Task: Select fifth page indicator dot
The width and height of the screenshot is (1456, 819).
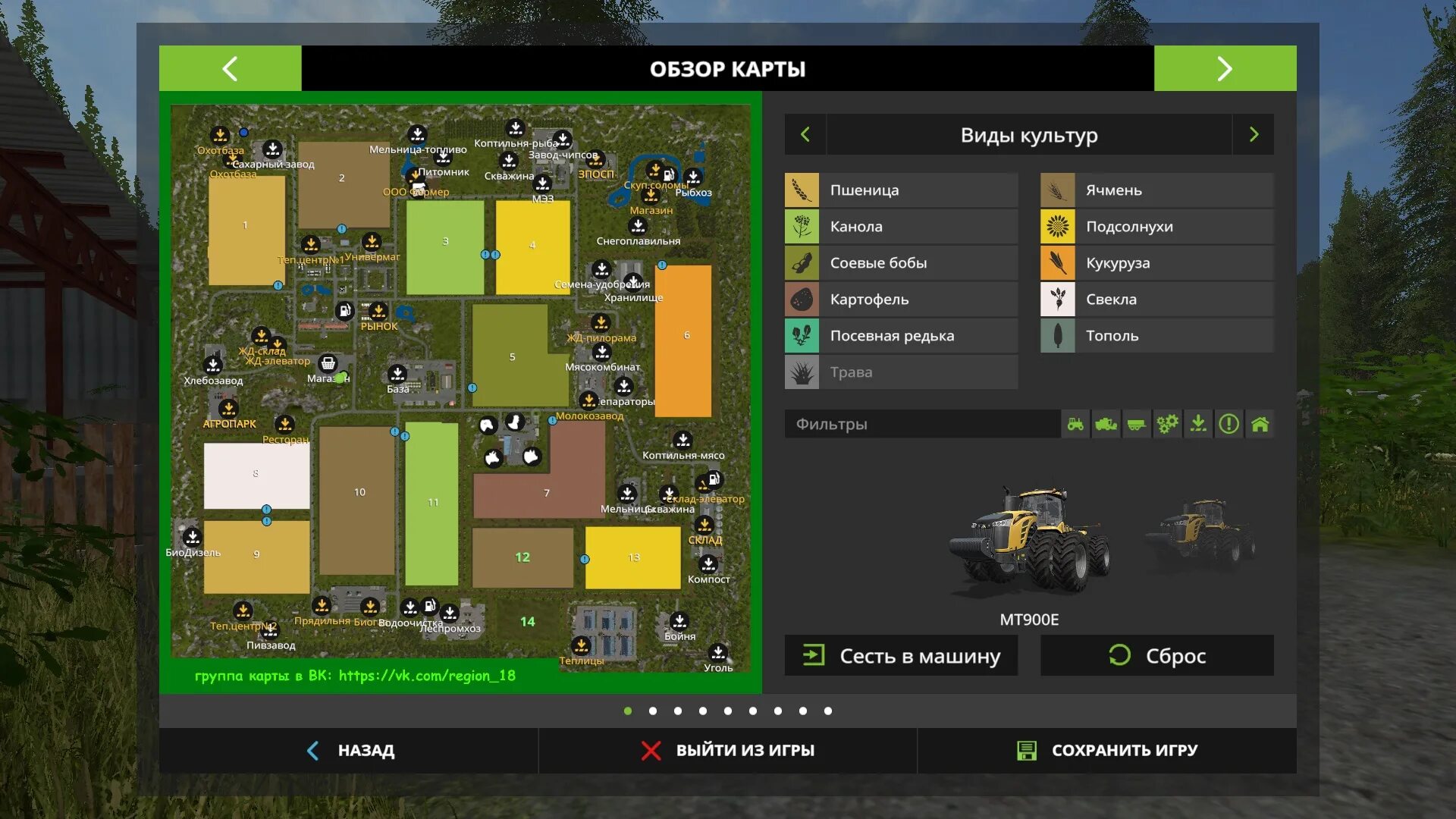Action: (728, 711)
